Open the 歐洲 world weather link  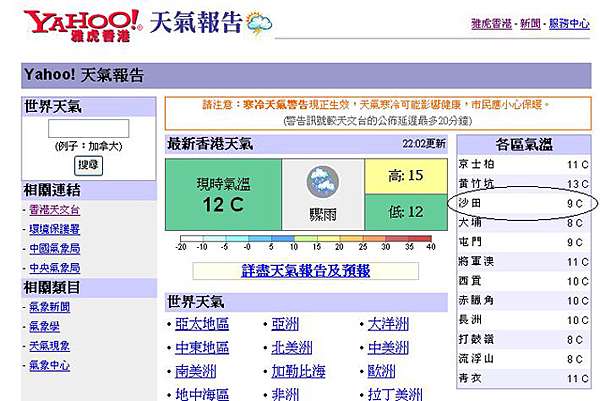coord(382,371)
